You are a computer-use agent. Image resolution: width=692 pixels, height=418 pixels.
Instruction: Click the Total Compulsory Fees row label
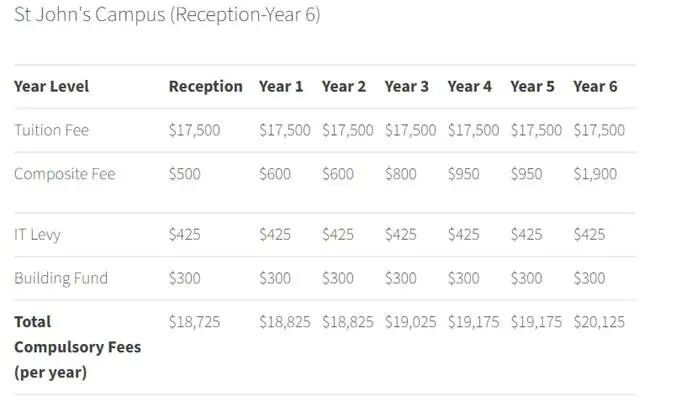[x=77, y=347]
